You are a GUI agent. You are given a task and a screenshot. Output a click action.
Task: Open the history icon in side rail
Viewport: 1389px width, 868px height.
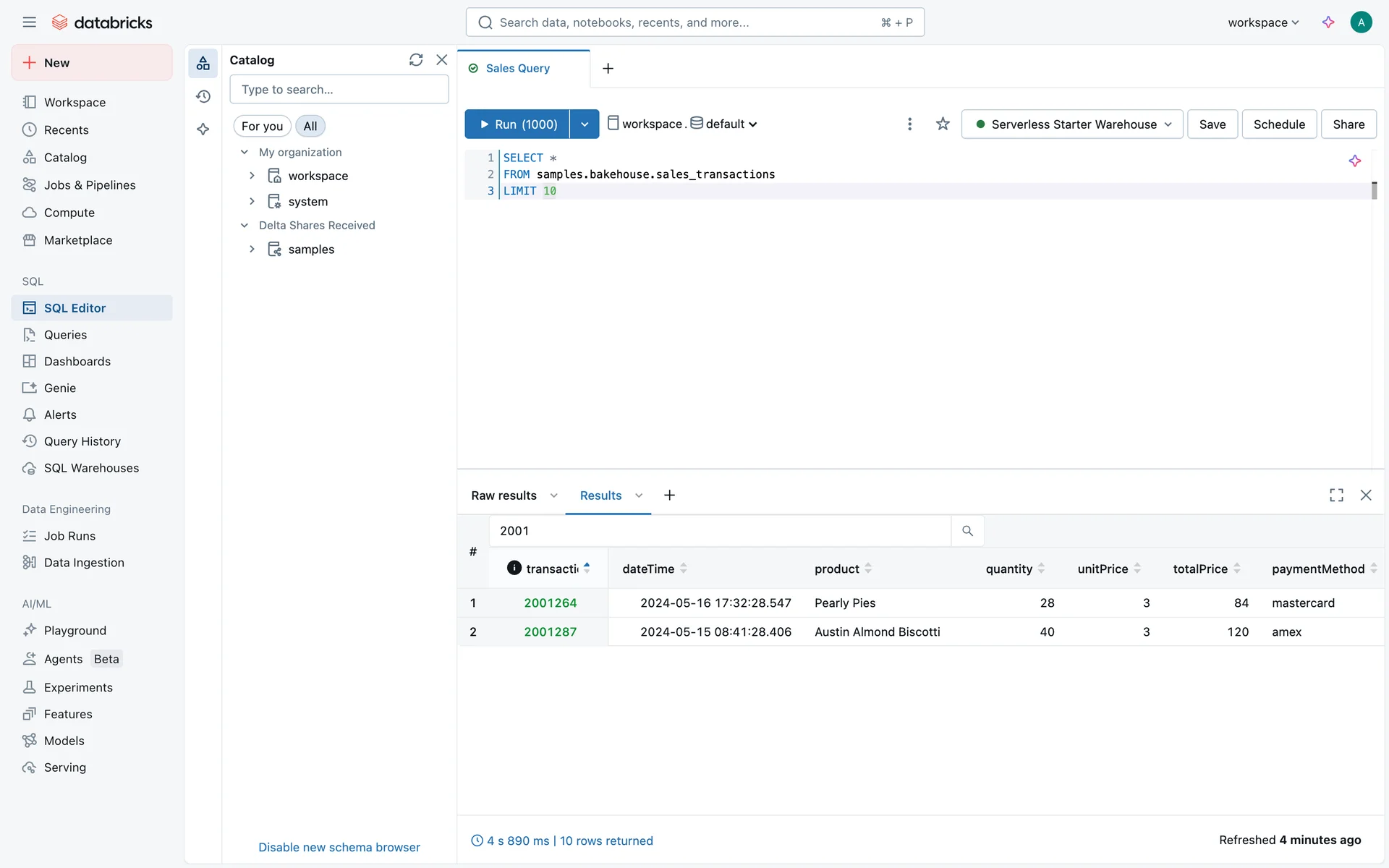point(203,96)
